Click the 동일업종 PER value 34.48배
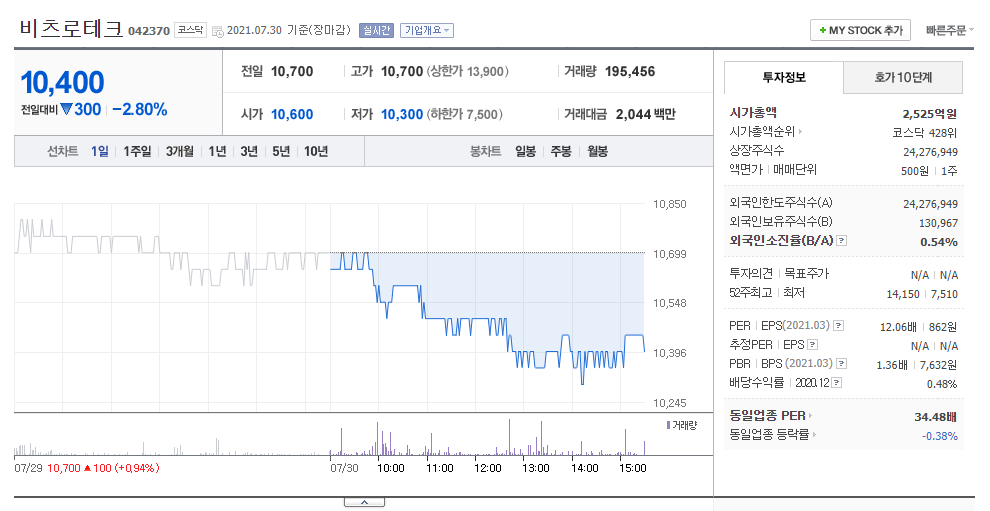The height and width of the screenshot is (511, 990). click(x=936, y=417)
